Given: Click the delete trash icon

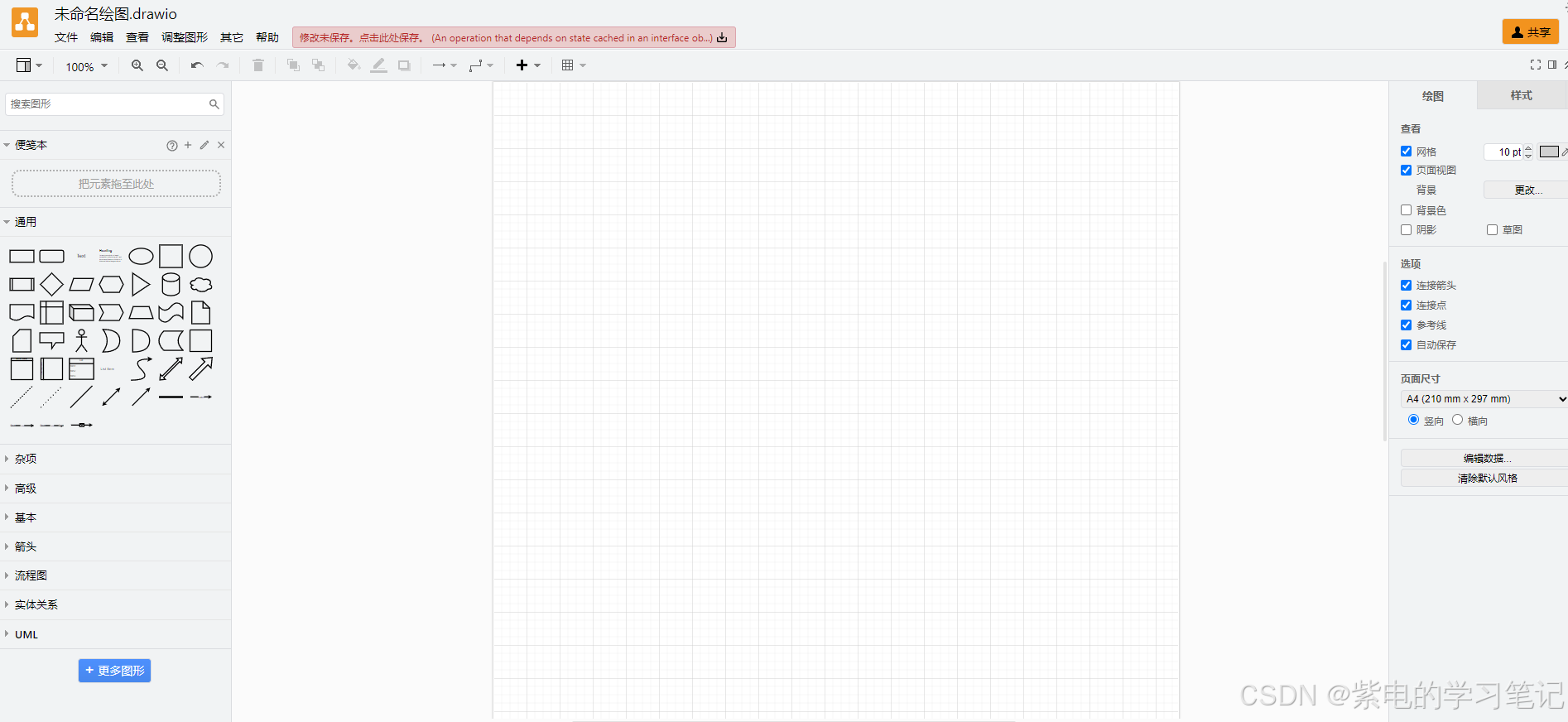Looking at the screenshot, I should point(258,65).
